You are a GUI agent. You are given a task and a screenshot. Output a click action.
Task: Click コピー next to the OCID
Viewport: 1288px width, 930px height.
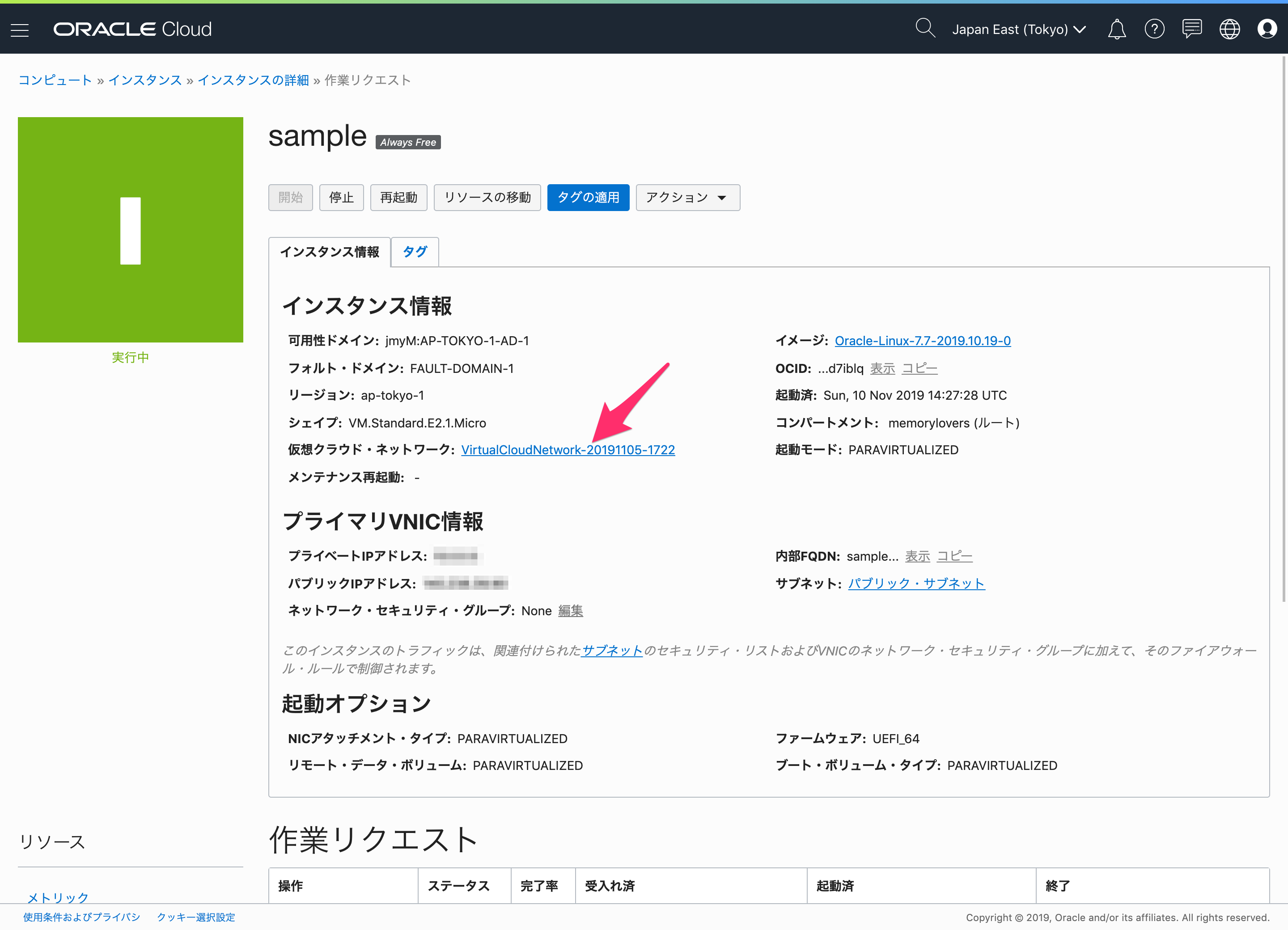click(x=919, y=368)
